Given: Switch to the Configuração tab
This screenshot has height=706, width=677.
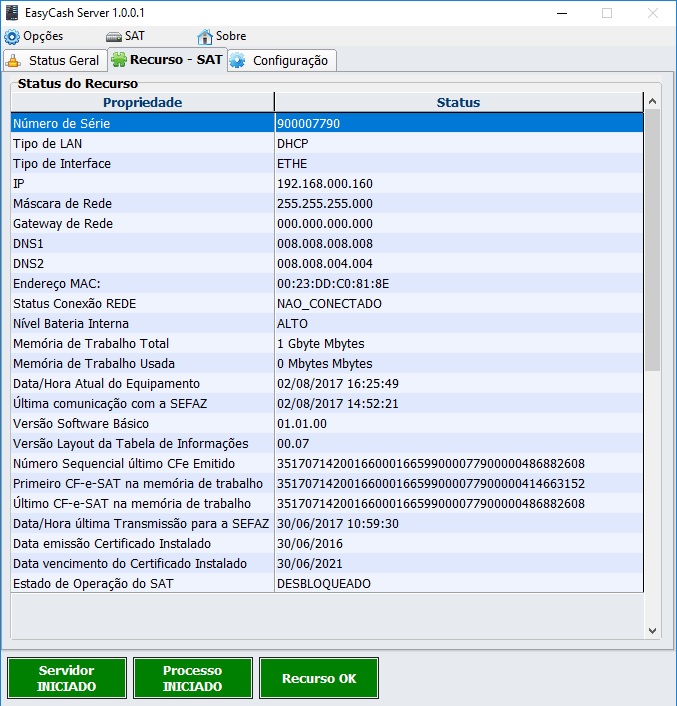Looking at the screenshot, I should coord(289,60).
